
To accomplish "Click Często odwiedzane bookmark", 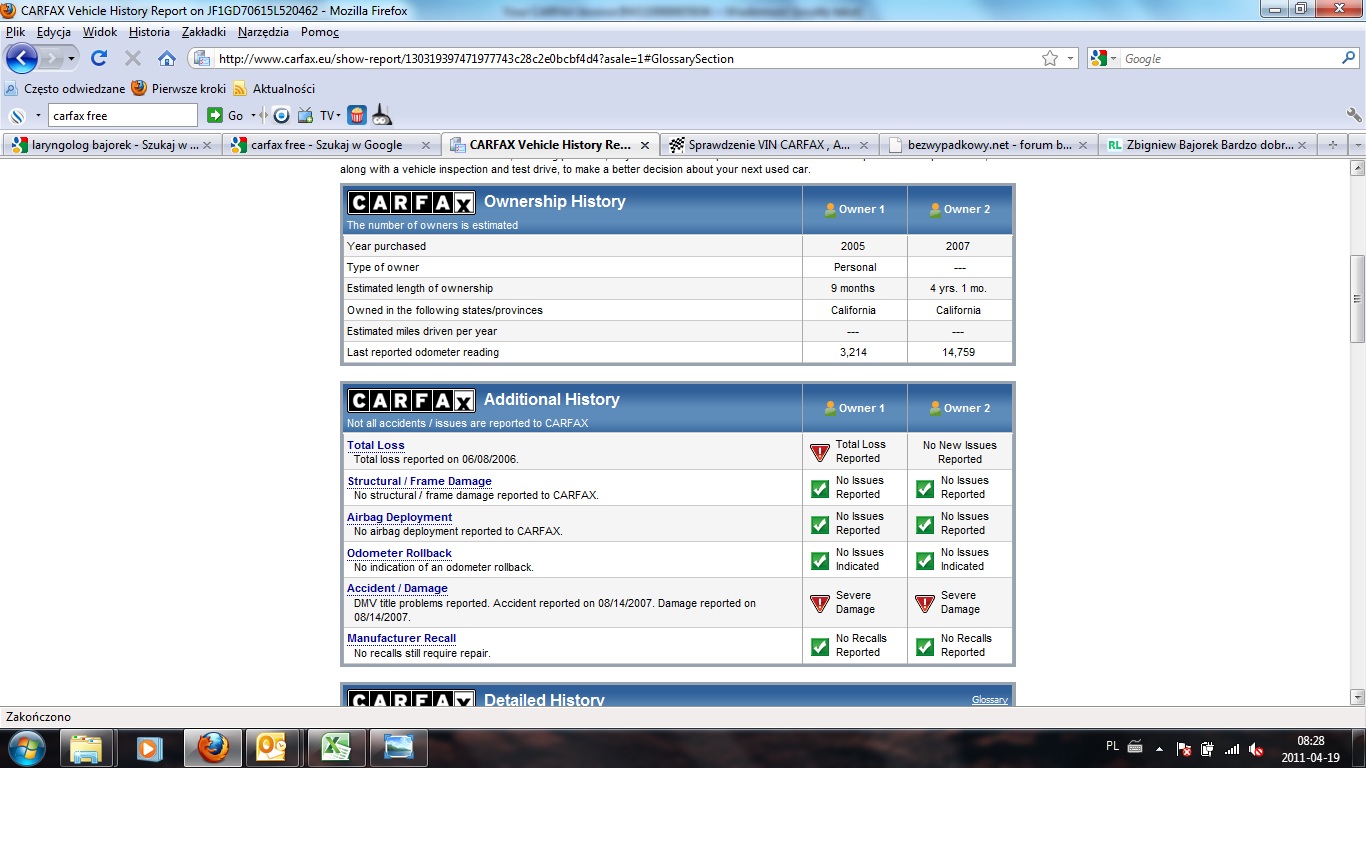I will pyautogui.click(x=67, y=88).
